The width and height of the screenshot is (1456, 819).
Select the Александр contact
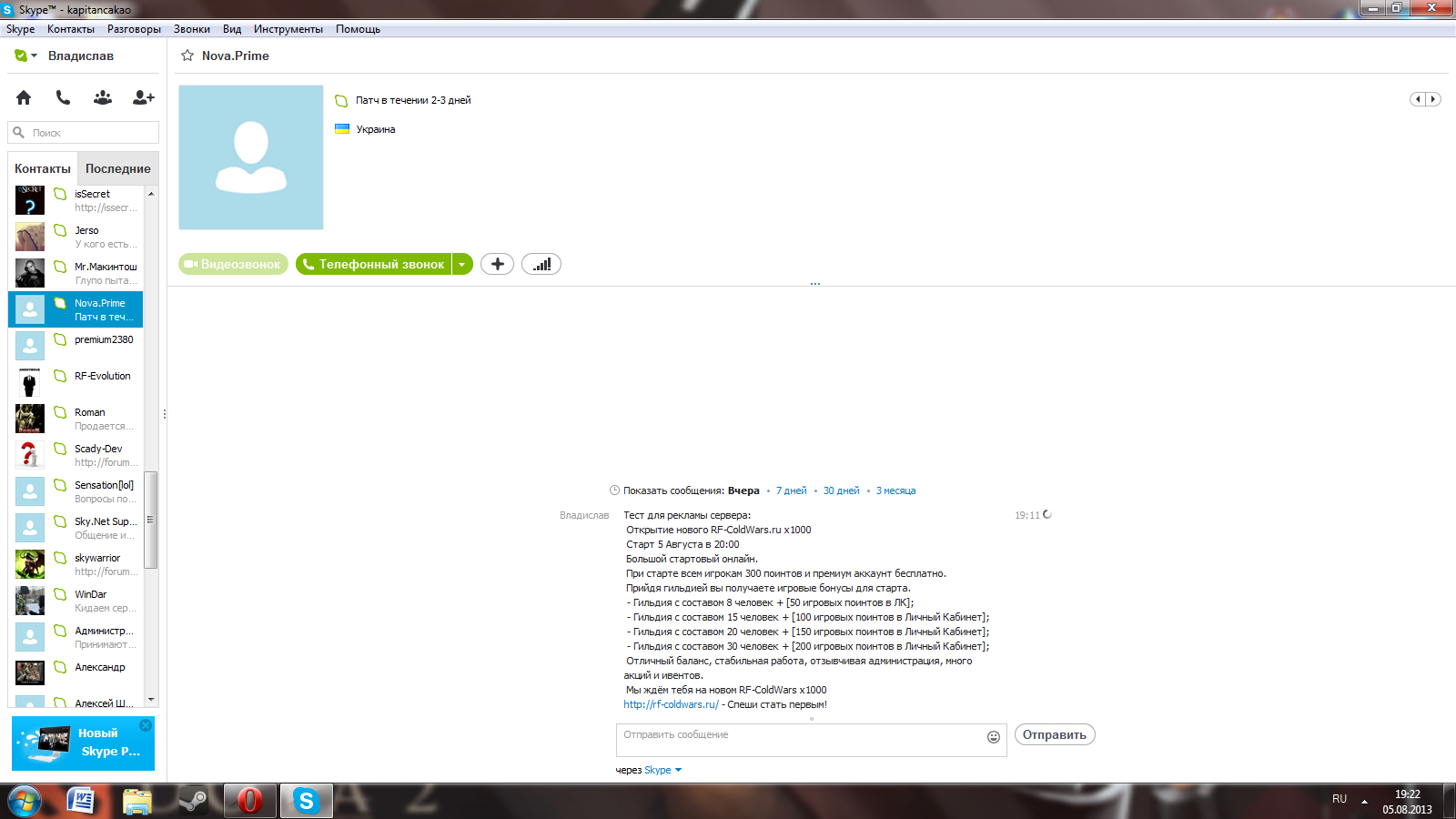(76, 673)
